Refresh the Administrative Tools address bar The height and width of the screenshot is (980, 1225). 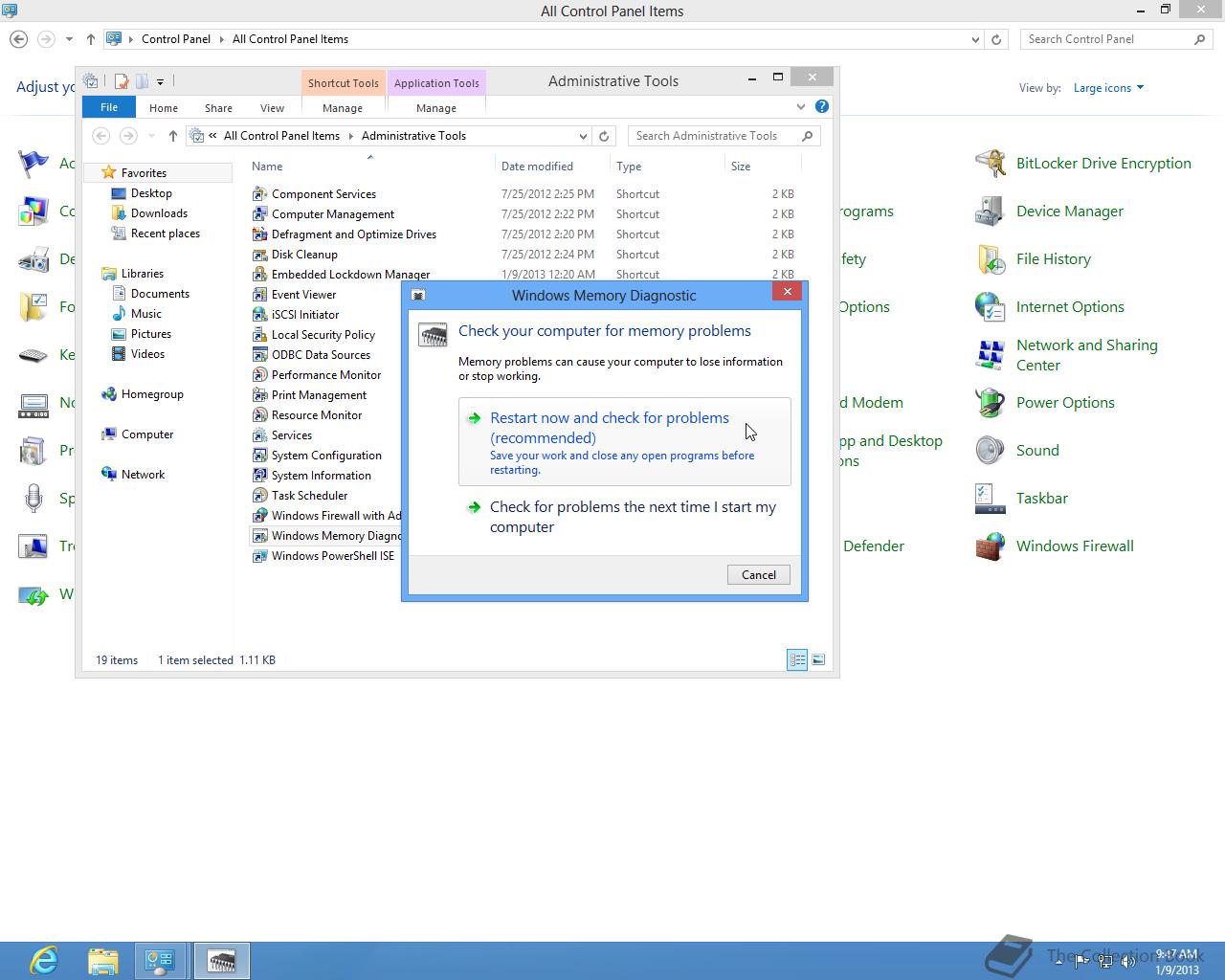604,136
